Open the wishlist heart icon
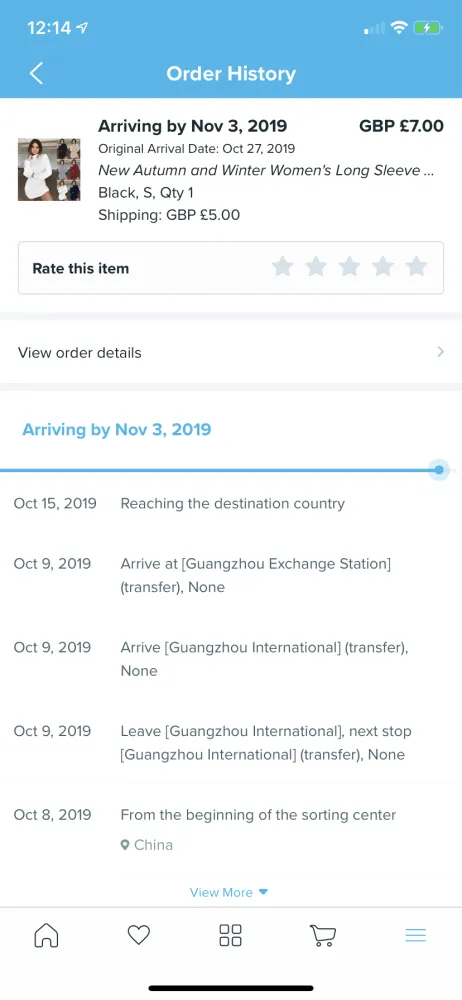 coord(138,935)
